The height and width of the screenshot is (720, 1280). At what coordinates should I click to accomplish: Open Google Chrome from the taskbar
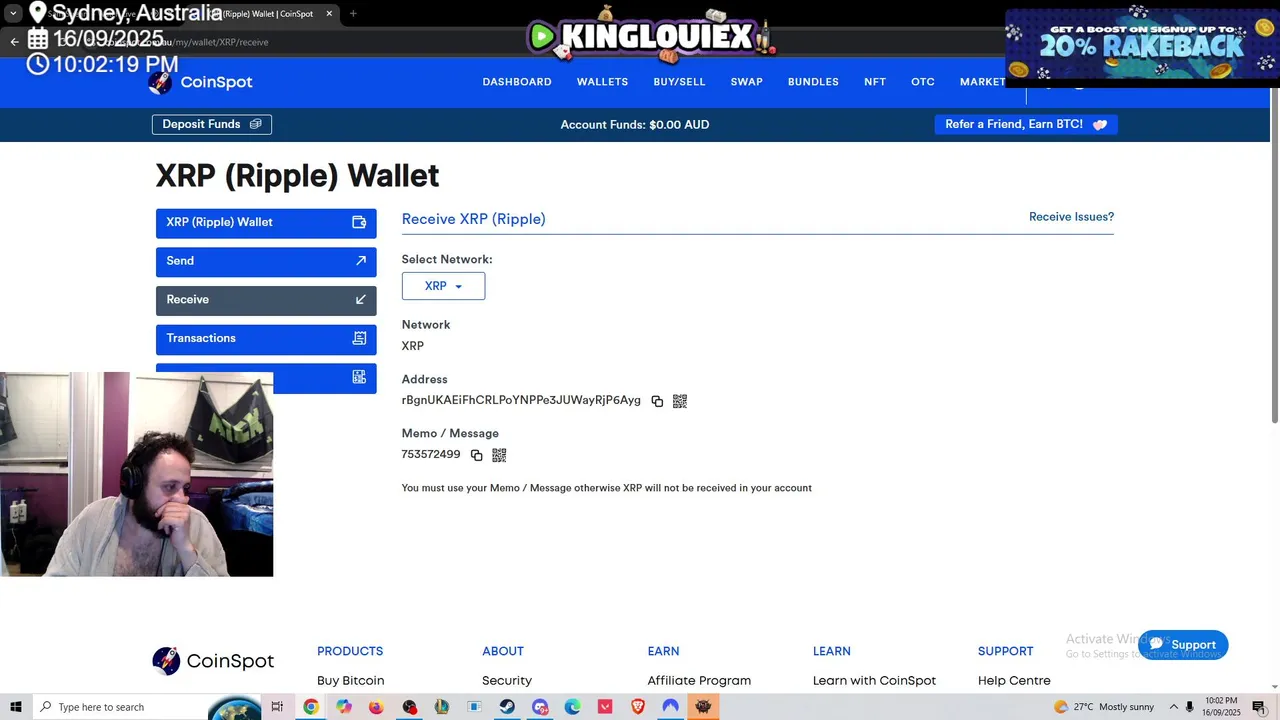pyautogui.click(x=311, y=707)
